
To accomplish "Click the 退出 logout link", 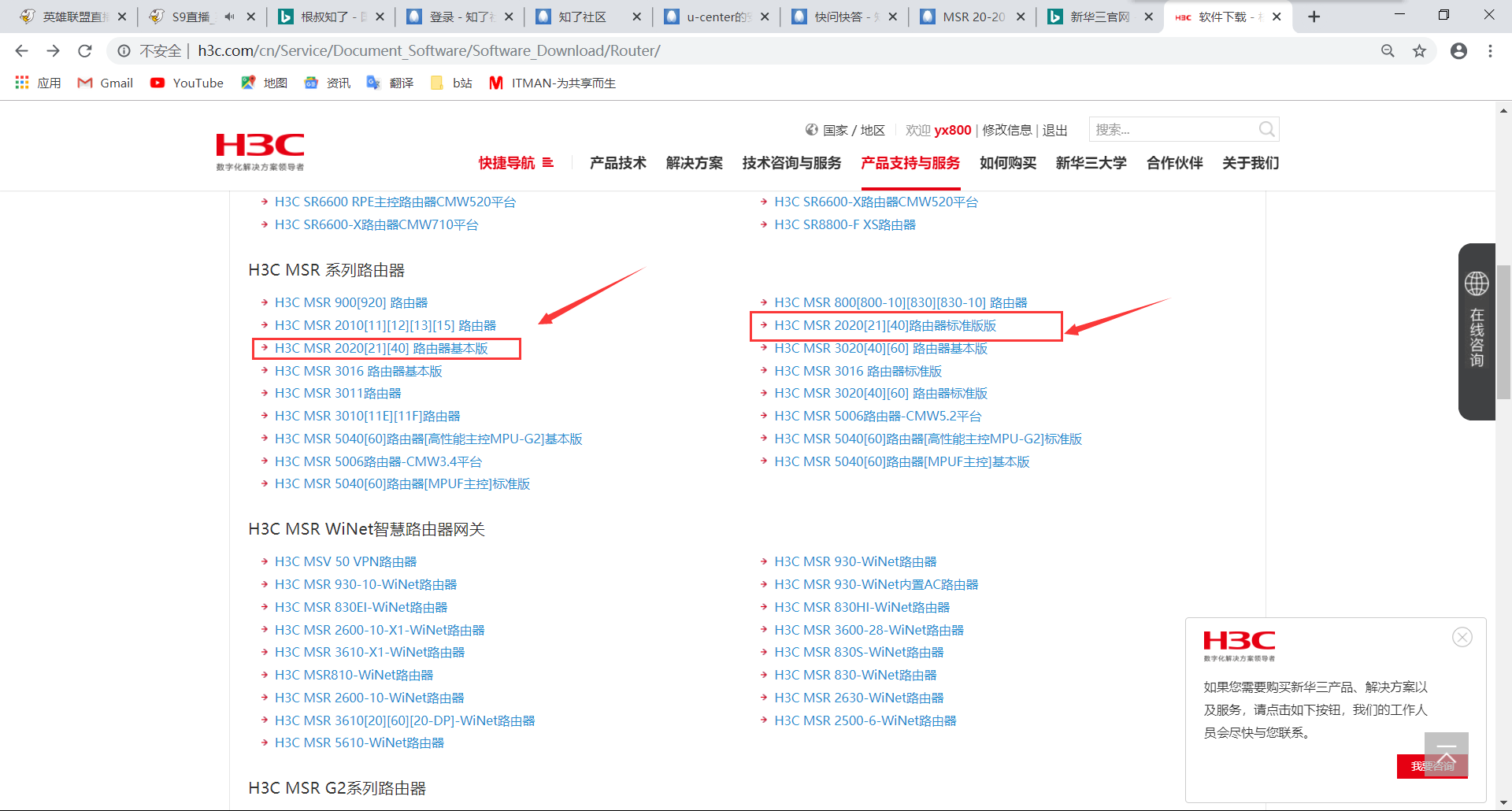I will pos(1055,130).
